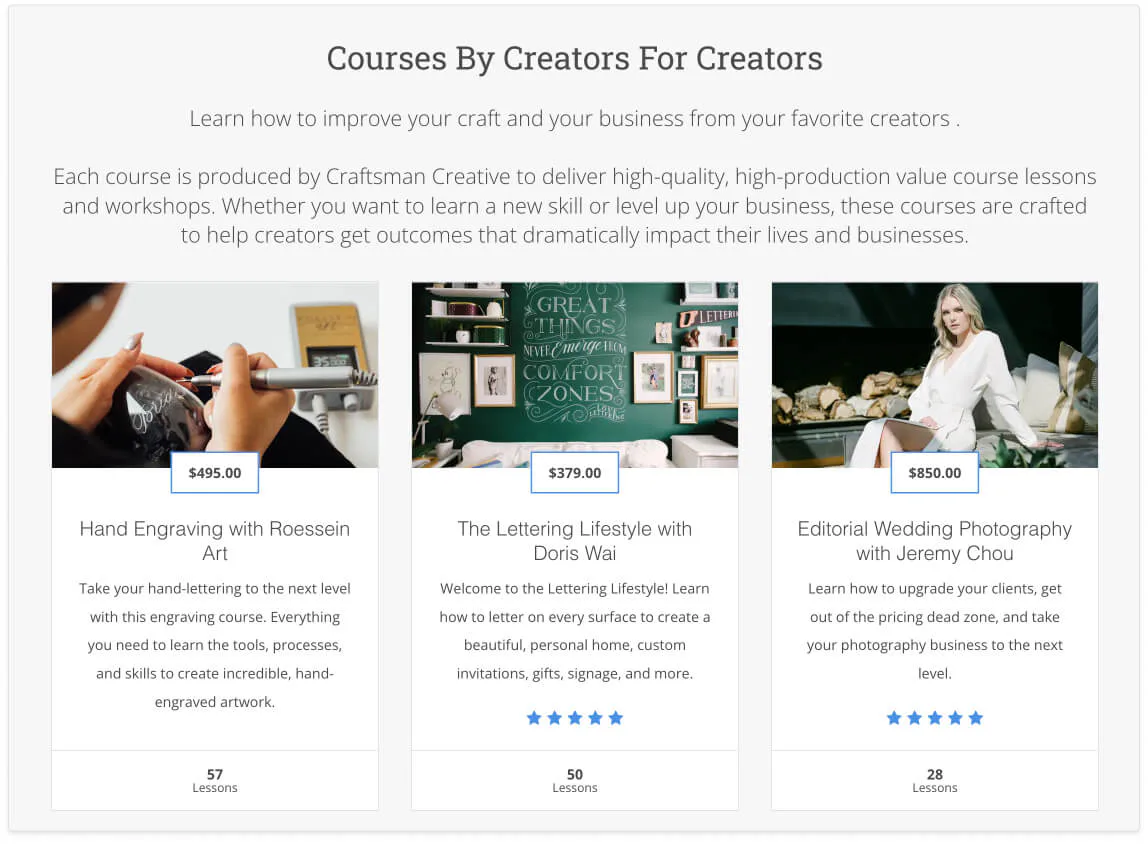The height and width of the screenshot is (844, 1148).
Task: Click fifth star of Jeremy Chou course rating
Action: click(x=976, y=718)
